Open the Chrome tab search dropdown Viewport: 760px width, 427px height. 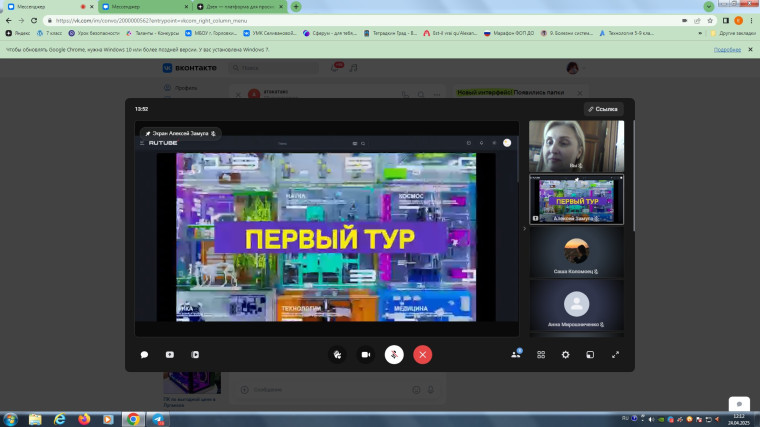pyautogui.click(x=709, y=6)
